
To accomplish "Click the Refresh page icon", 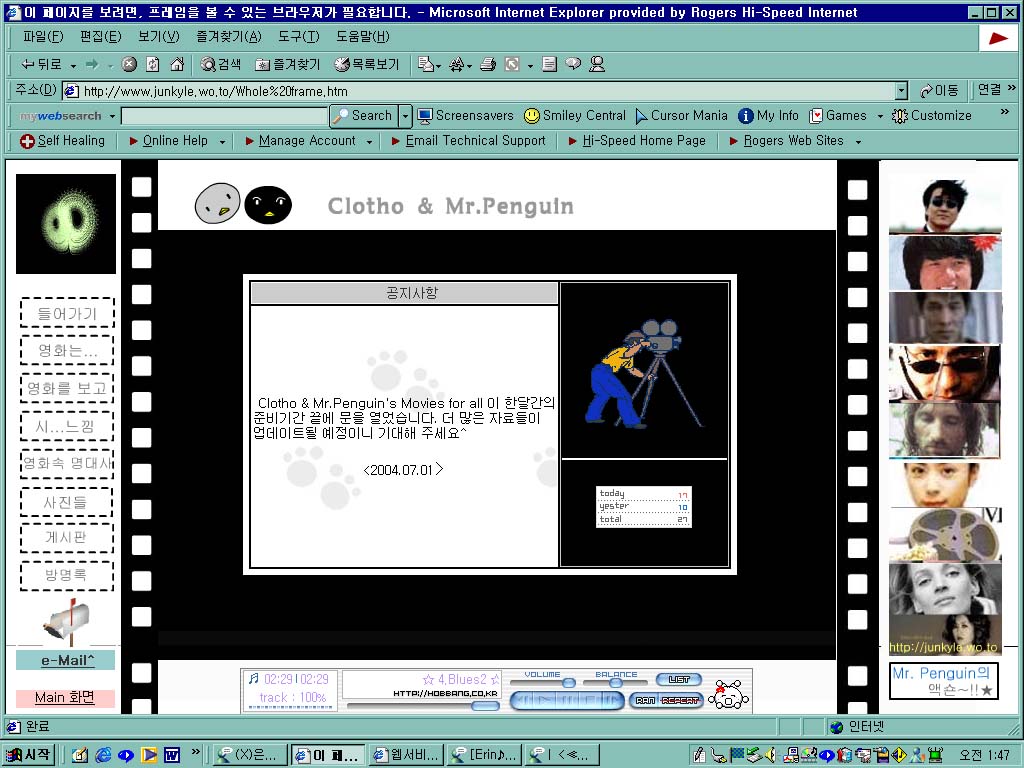I will point(153,64).
